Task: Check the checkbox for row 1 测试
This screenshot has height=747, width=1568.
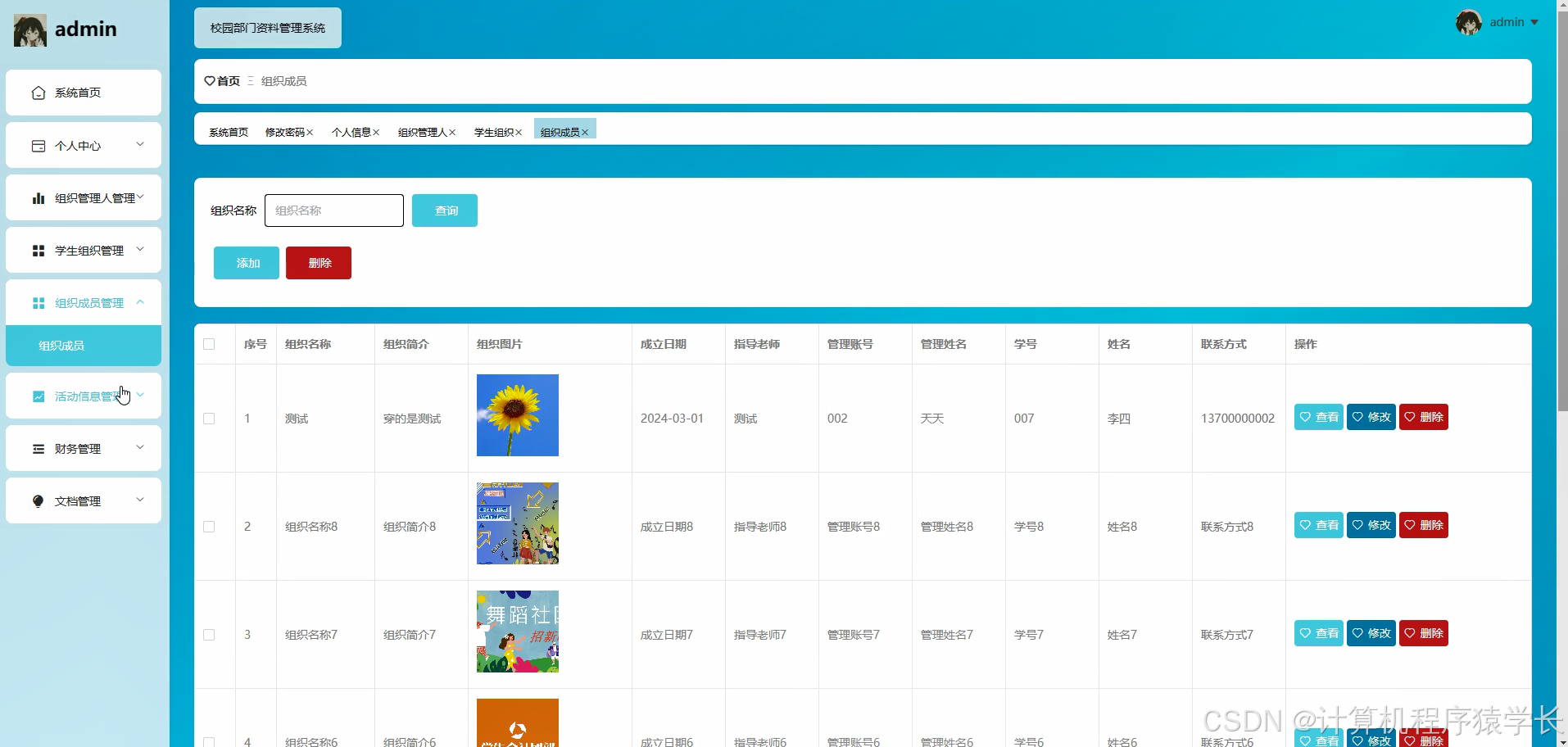Action: [x=209, y=419]
